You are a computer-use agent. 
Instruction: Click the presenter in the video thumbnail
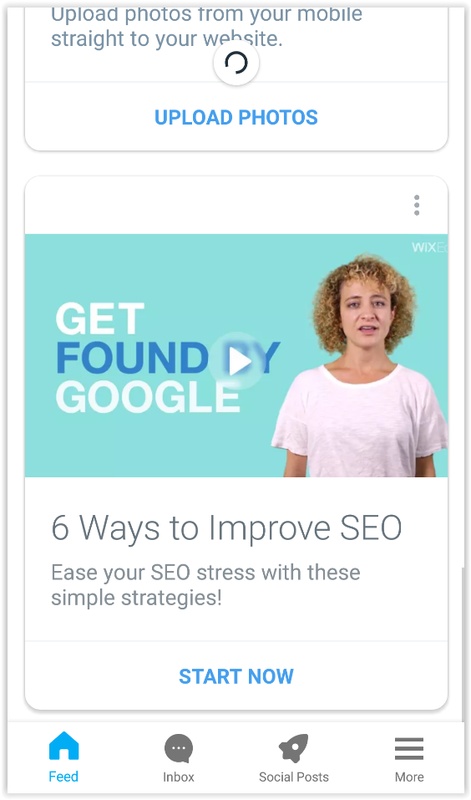click(360, 366)
